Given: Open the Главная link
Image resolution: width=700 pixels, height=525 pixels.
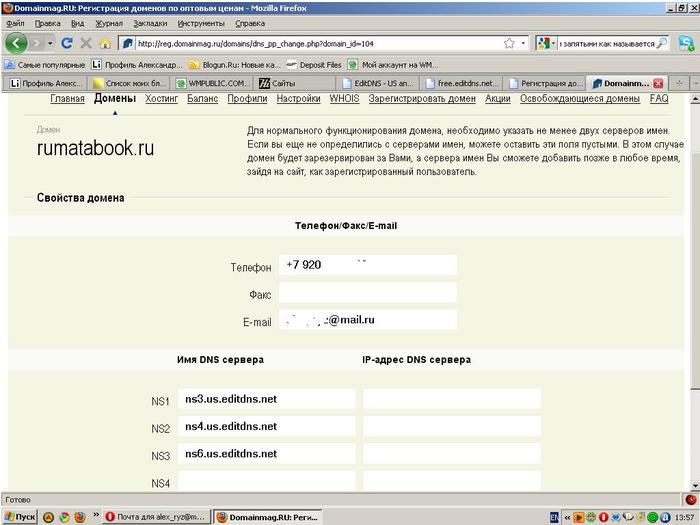Looking at the screenshot, I should (x=67, y=99).
